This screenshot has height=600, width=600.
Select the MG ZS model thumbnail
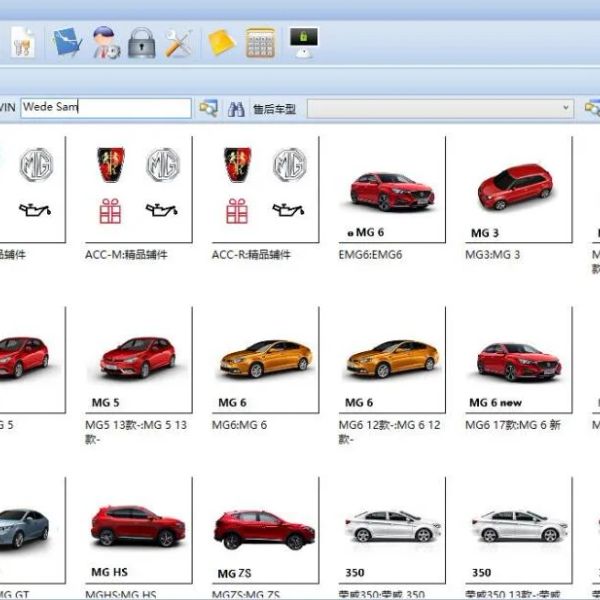[265, 530]
